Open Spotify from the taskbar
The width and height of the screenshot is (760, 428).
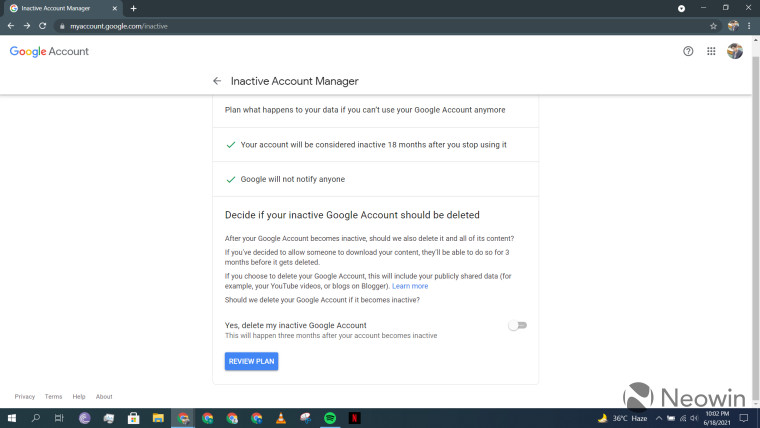(330, 418)
